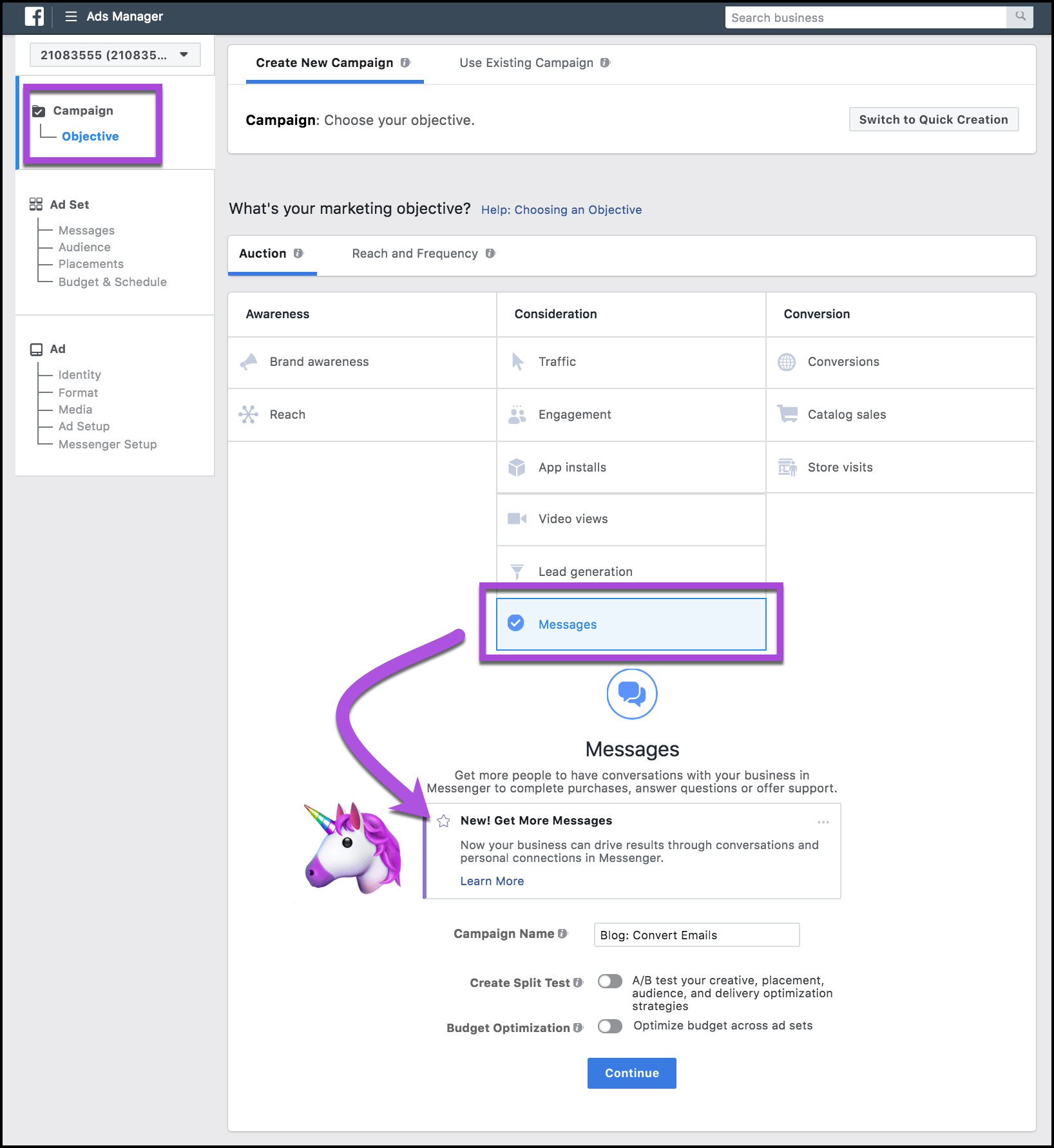This screenshot has width=1054, height=1148.
Task: Click the Learn More link
Action: coord(492,881)
